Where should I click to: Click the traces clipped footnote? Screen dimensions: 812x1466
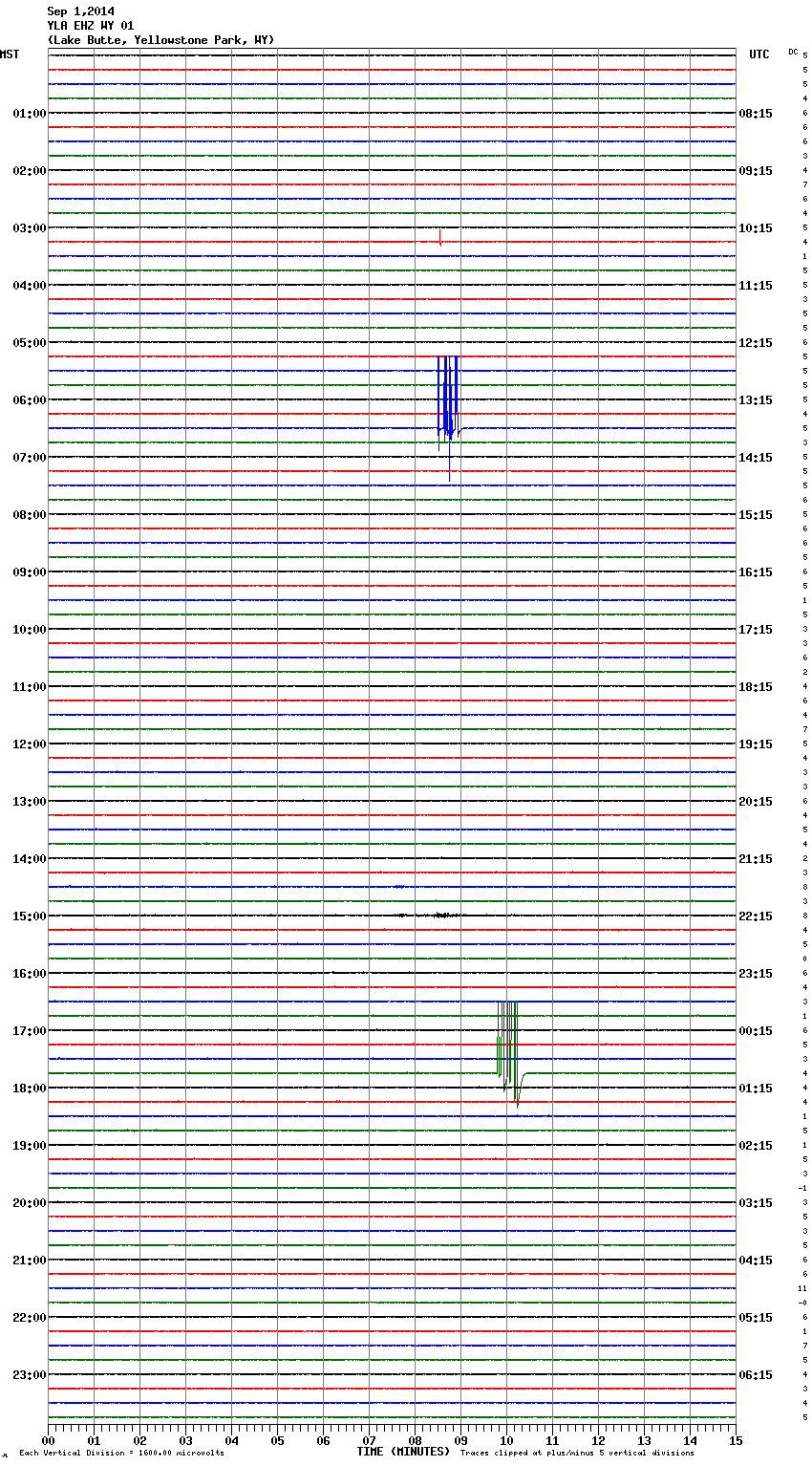[x=577, y=1453]
